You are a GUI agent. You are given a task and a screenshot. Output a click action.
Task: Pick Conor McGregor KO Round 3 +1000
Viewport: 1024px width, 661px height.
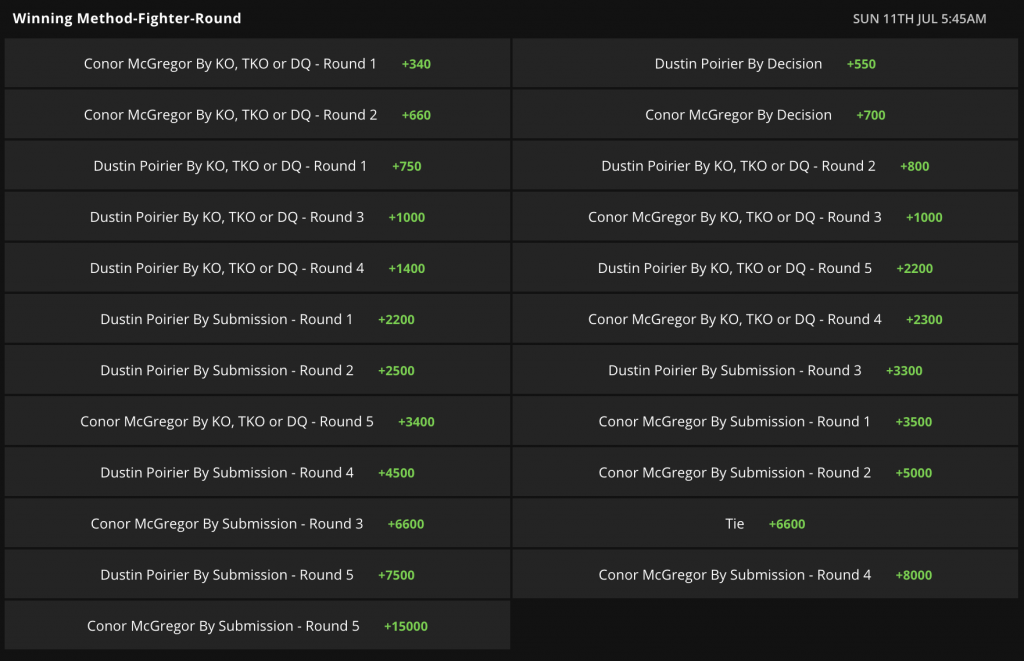point(765,217)
